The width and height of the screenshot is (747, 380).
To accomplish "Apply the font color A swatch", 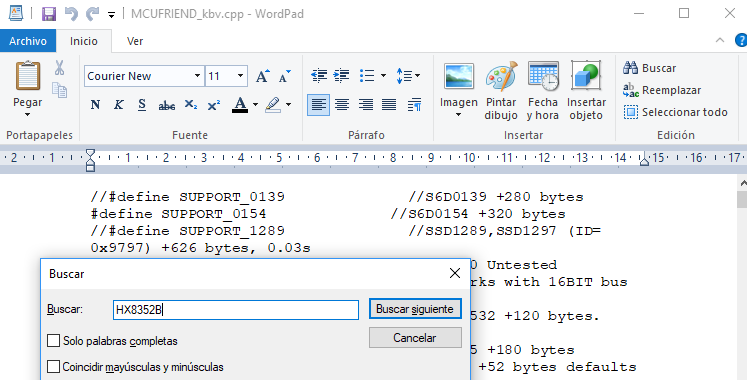I will pyautogui.click(x=240, y=105).
